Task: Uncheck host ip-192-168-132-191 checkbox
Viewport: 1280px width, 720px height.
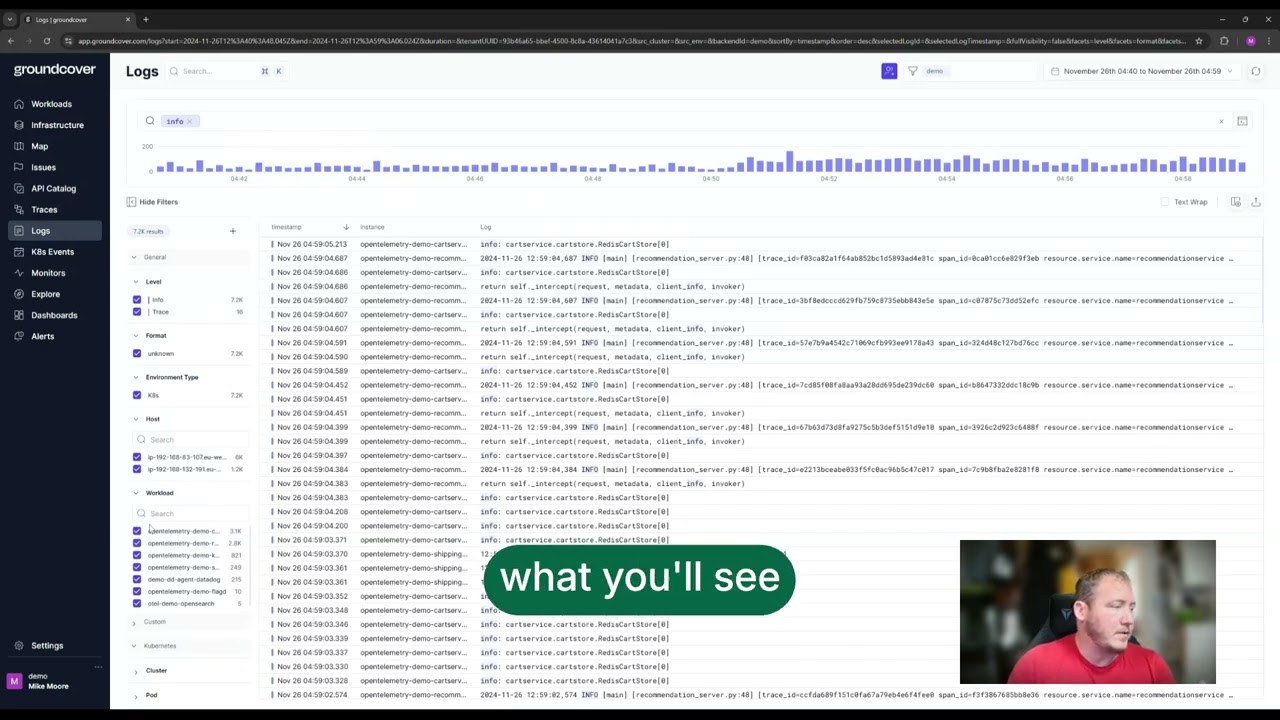Action: pyautogui.click(x=137, y=469)
